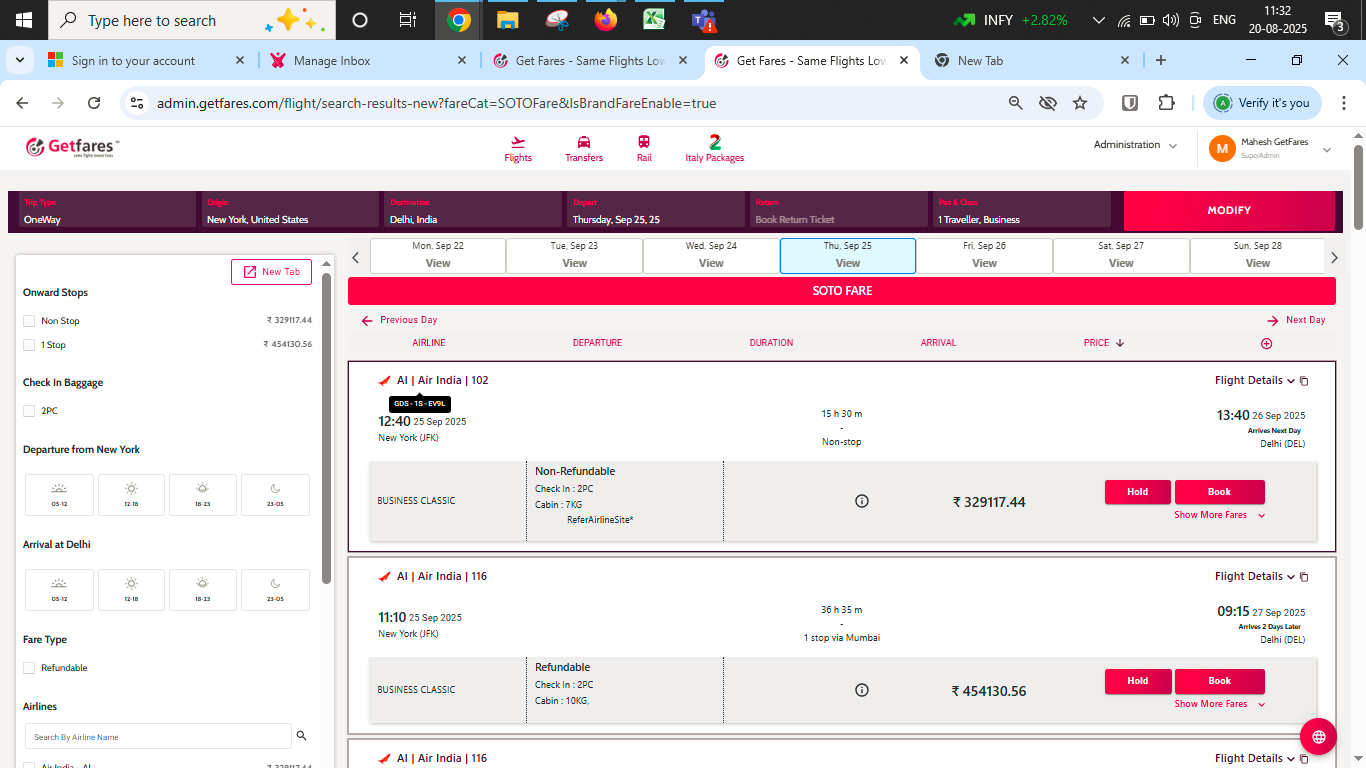Open the Italy Packages icon
Image resolution: width=1366 pixels, height=768 pixels.
click(714, 142)
